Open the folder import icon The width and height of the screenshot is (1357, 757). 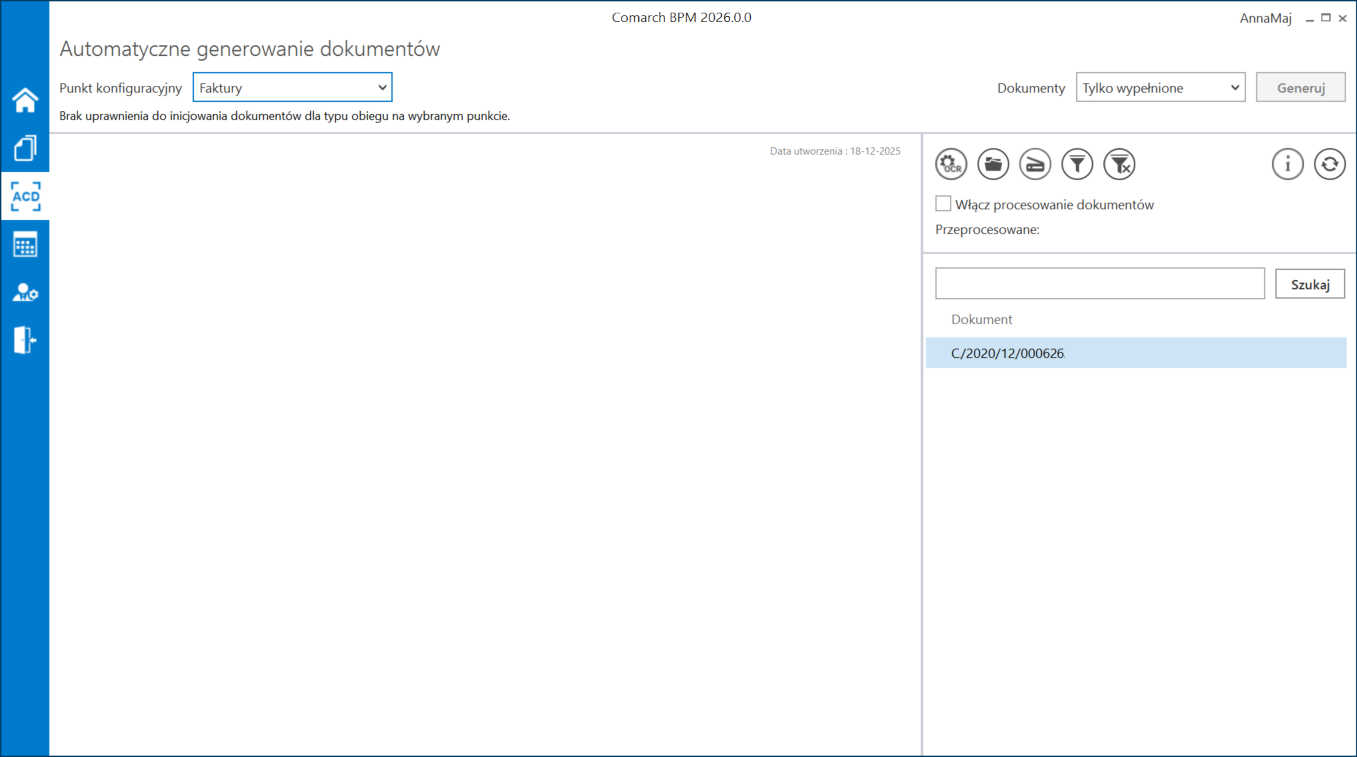pyautogui.click(x=993, y=164)
